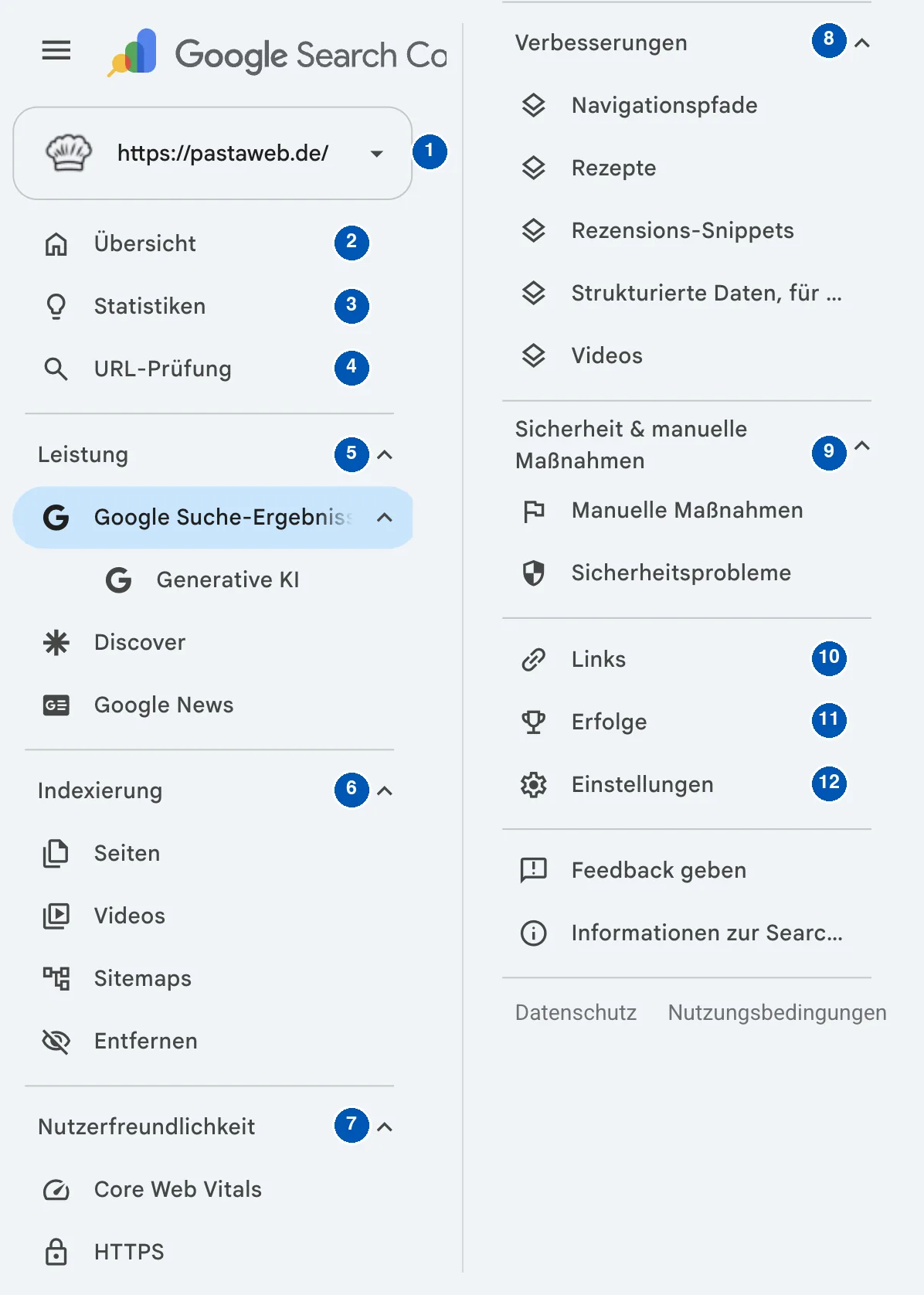Click the Sicherheitsprobleme shield icon
This screenshot has height=1295, width=924.
[534, 573]
